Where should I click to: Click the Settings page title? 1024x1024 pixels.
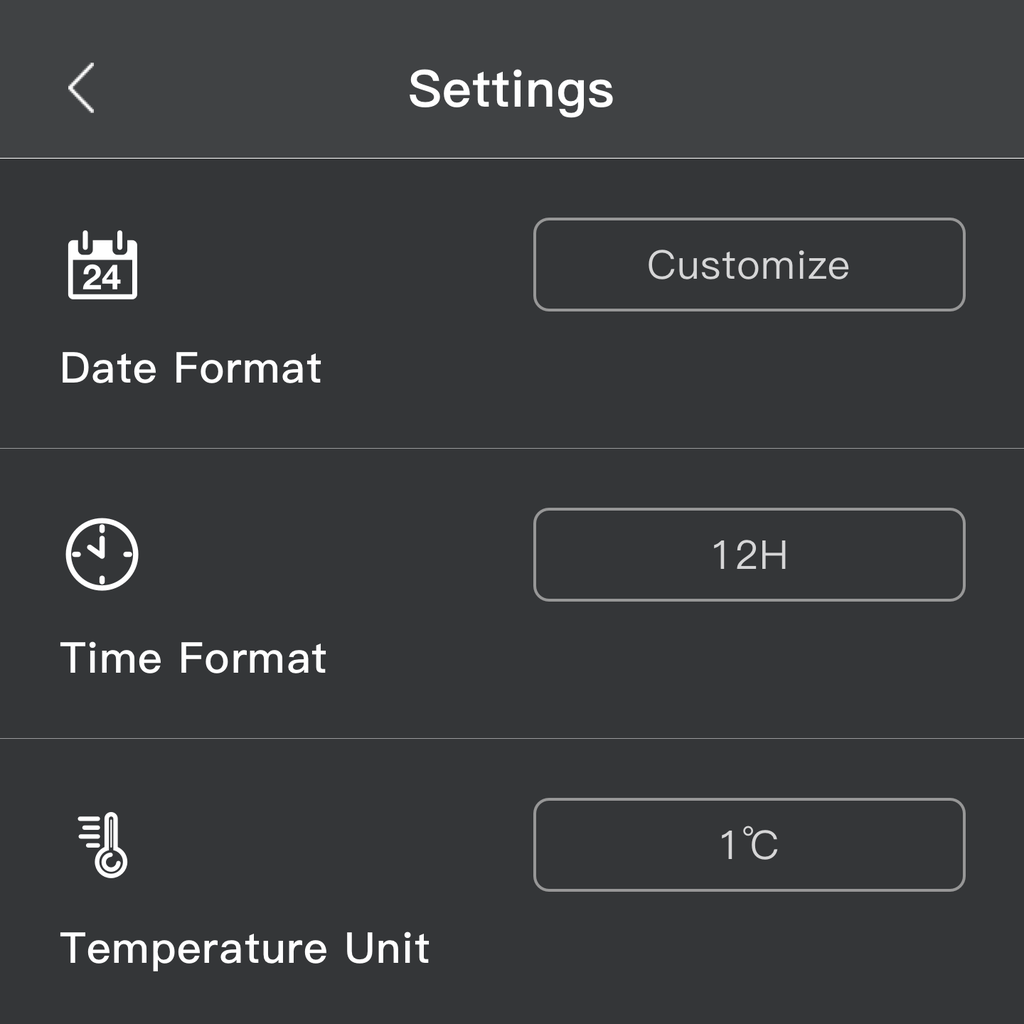click(x=511, y=88)
